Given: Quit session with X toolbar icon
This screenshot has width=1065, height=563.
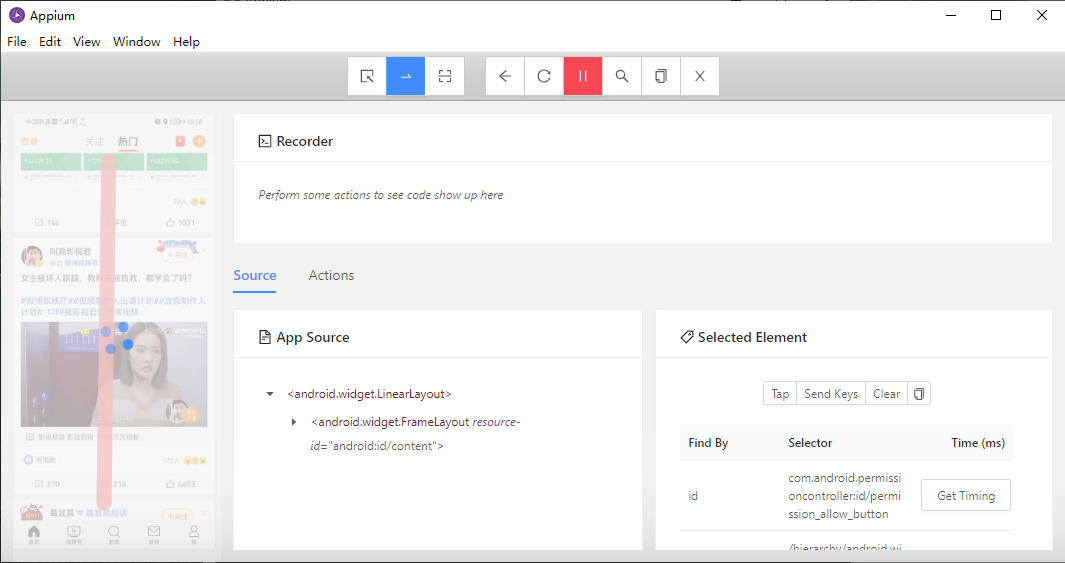Looking at the screenshot, I should tap(700, 76).
